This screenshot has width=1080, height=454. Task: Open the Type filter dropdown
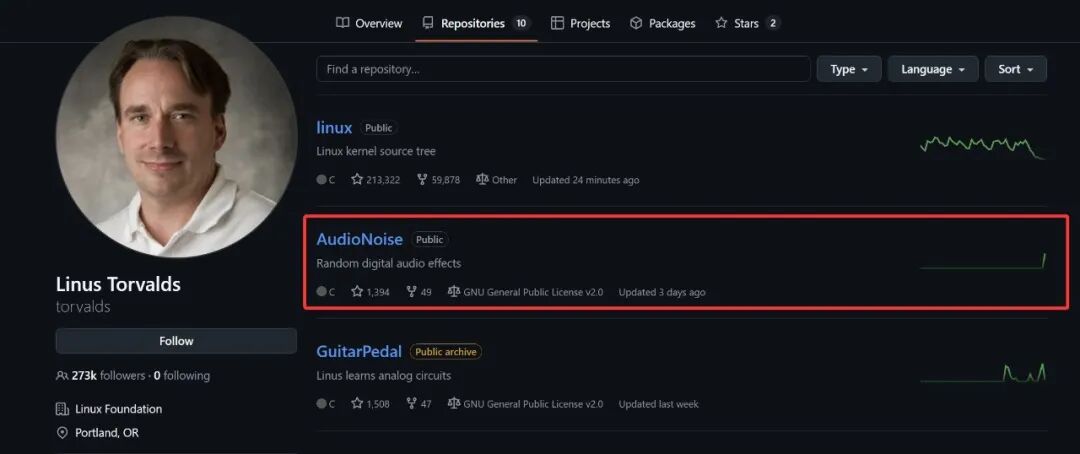849,69
